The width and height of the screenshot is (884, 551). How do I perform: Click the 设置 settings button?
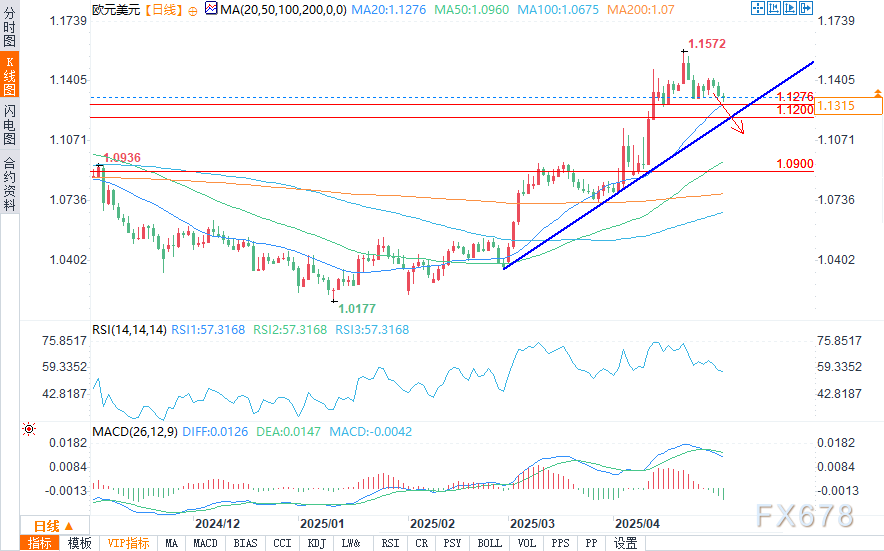[x=626, y=543]
